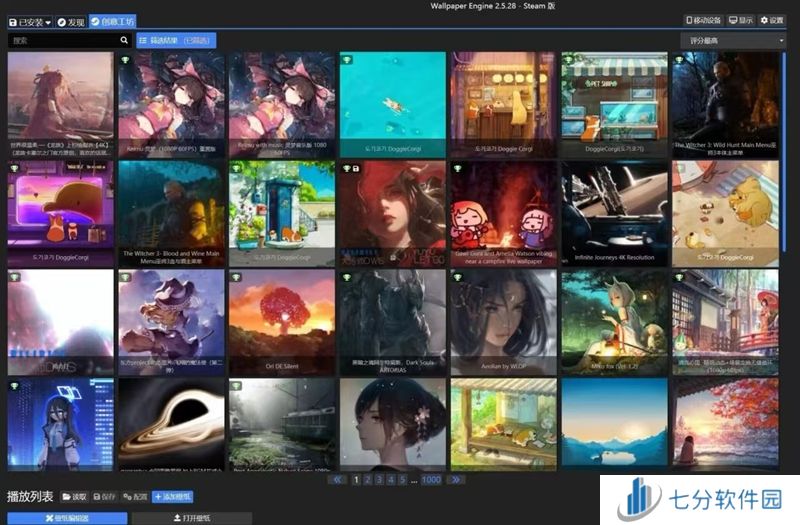Launch the 壁纸编辑器 wallpaper editor button
800x525 pixels.
[x=67, y=518]
